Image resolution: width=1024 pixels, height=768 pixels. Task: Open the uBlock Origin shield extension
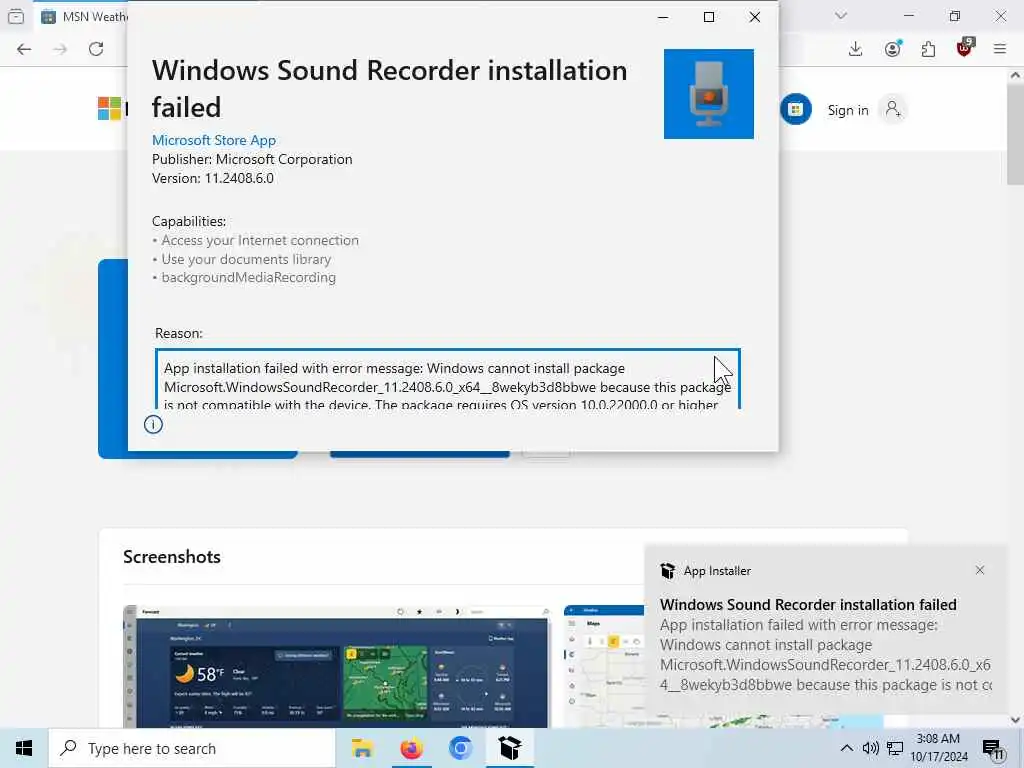click(965, 48)
